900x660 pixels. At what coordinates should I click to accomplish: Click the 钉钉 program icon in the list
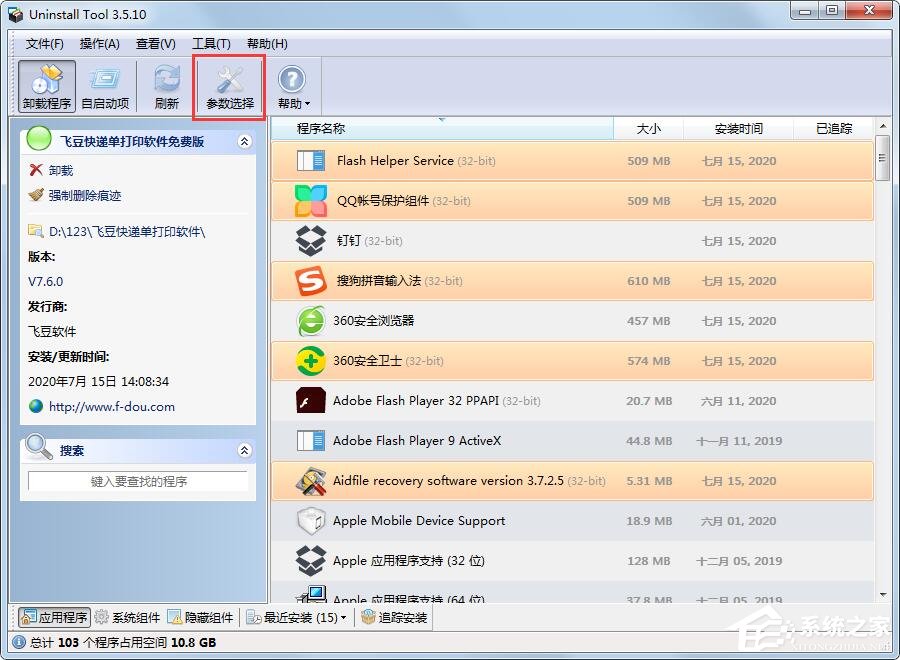[311, 241]
